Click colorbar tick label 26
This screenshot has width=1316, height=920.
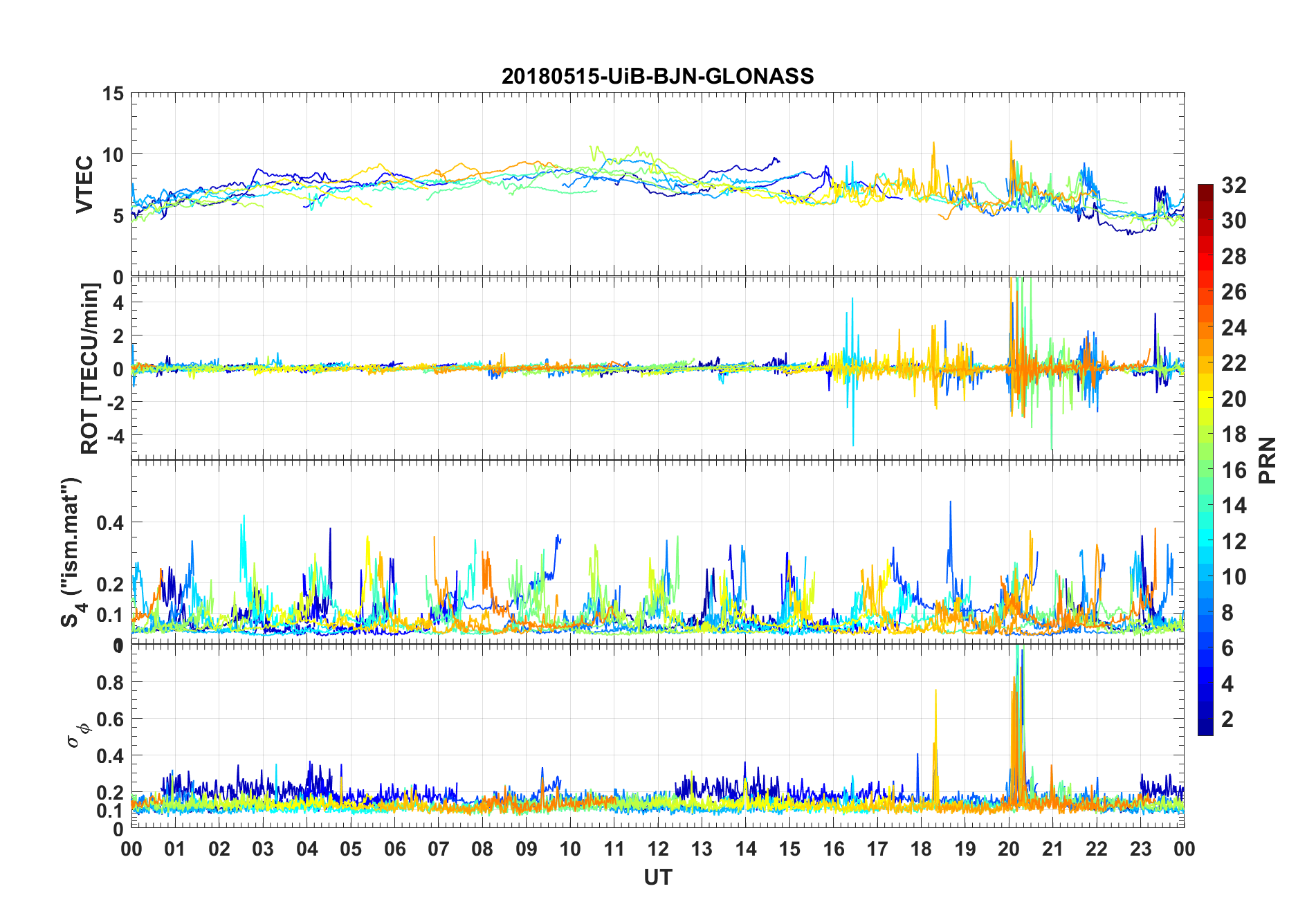coord(1234,292)
